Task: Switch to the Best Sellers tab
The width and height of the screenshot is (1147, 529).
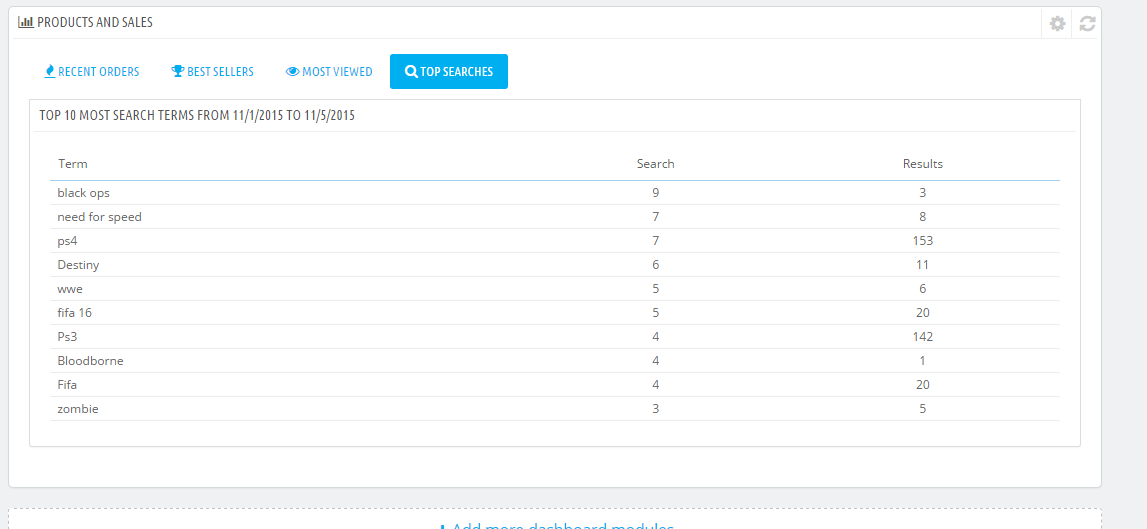Action: click(212, 72)
